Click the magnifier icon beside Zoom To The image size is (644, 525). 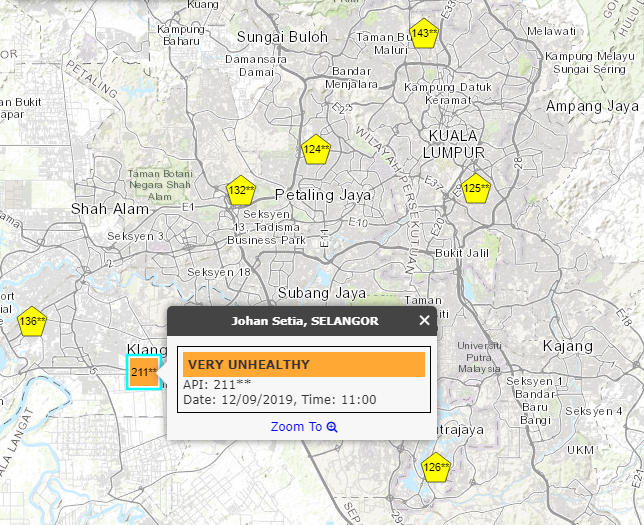click(x=332, y=427)
